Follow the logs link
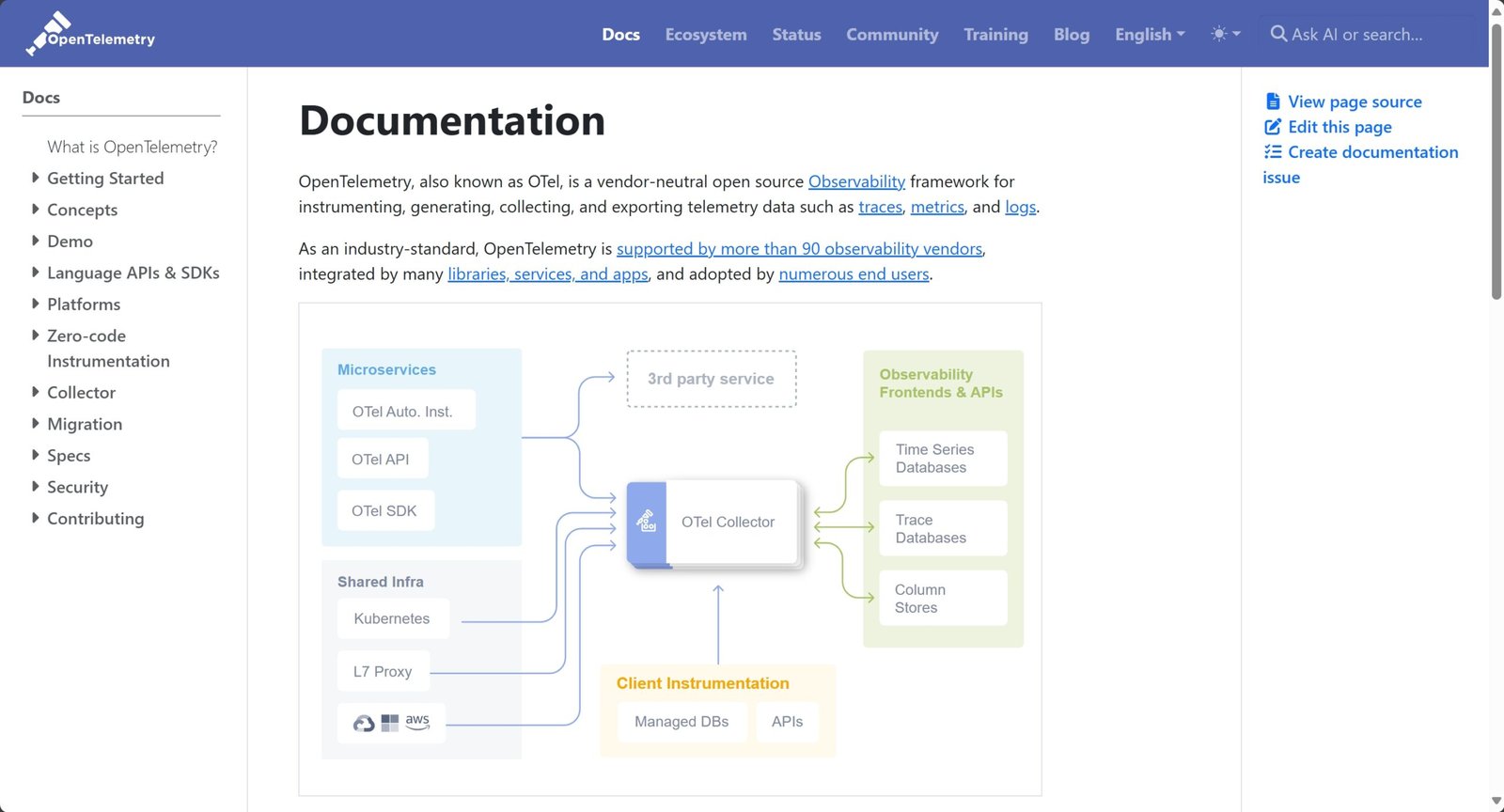The image size is (1504, 812). tap(1020, 207)
